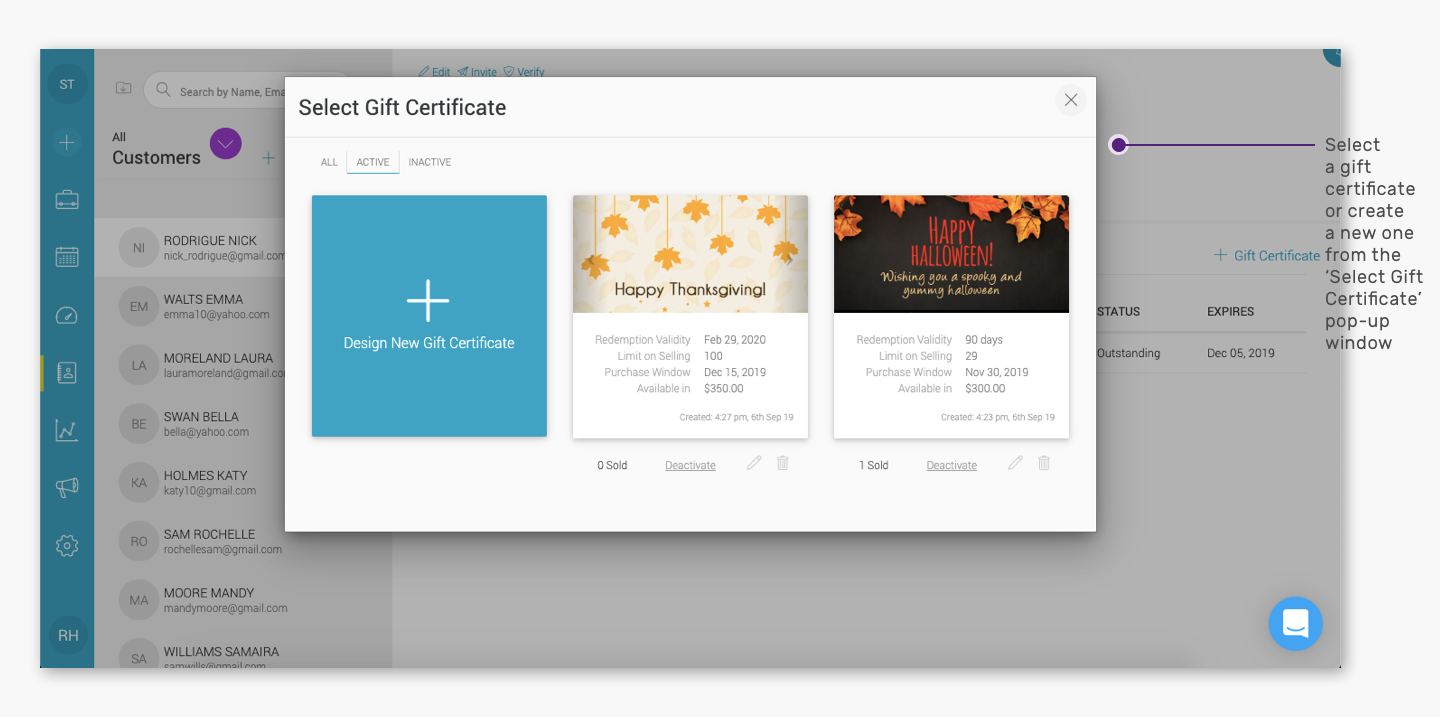The image size is (1440, 718).
Task: Click the Edit link above the dialog
Action: pos(435,72)
